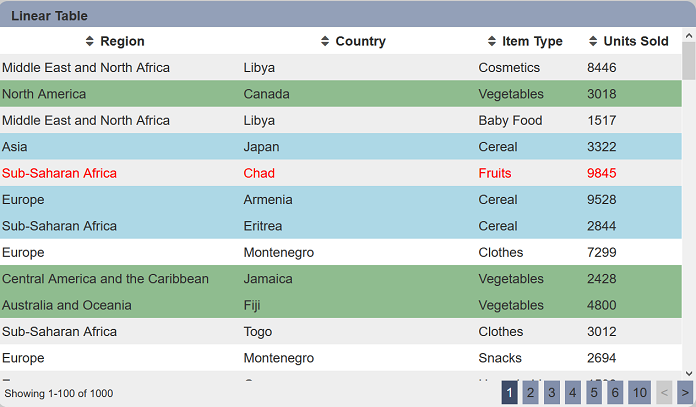This screenshot has width=696, height=407.
Task: Click scrollbar down arrow
Action: click(689, 373)
